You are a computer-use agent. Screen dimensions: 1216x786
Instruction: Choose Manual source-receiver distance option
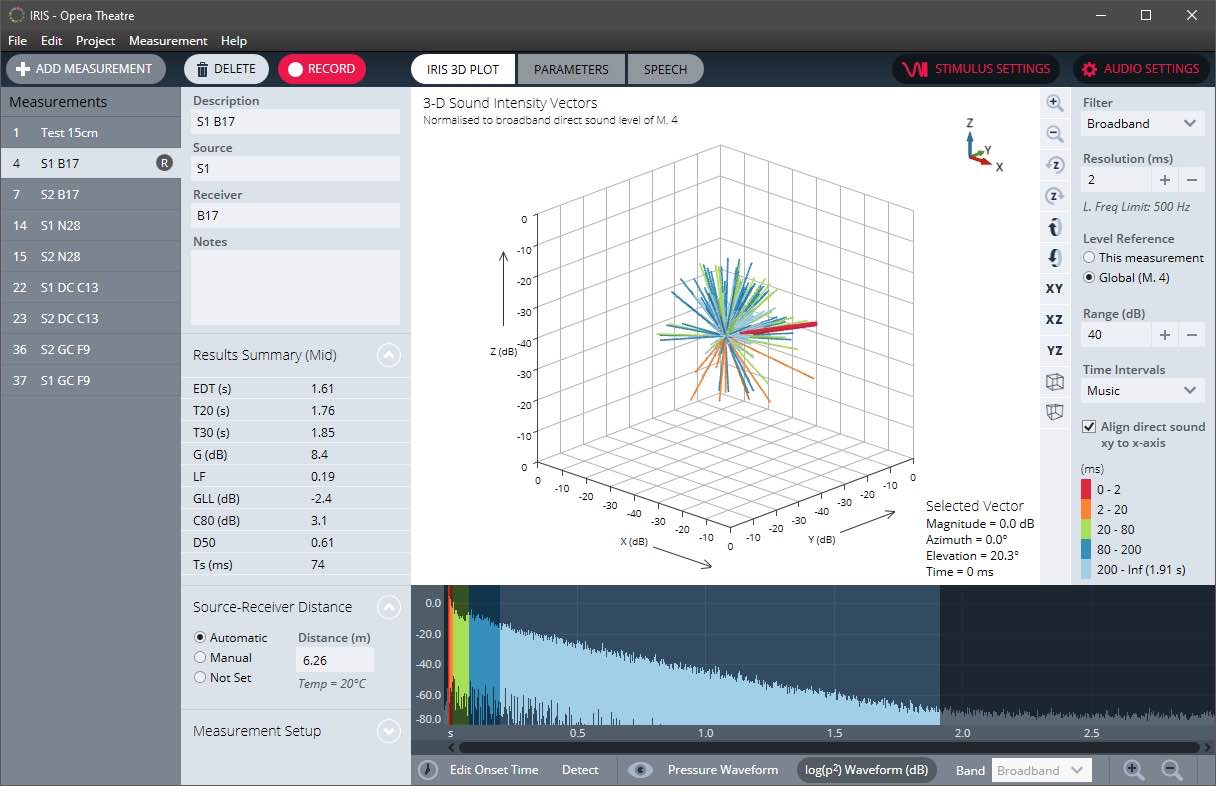[200, 658]
